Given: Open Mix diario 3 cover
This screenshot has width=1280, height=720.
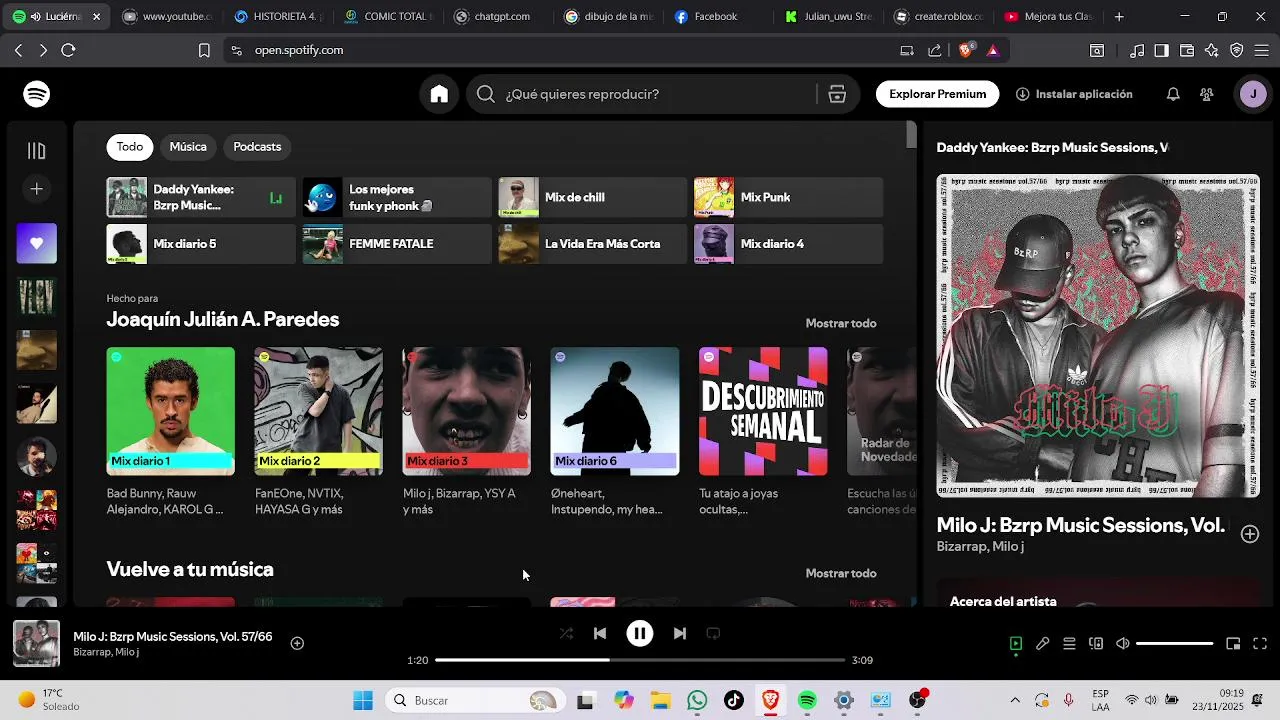Looking at the screenshot, I should [x=467, y=411].
